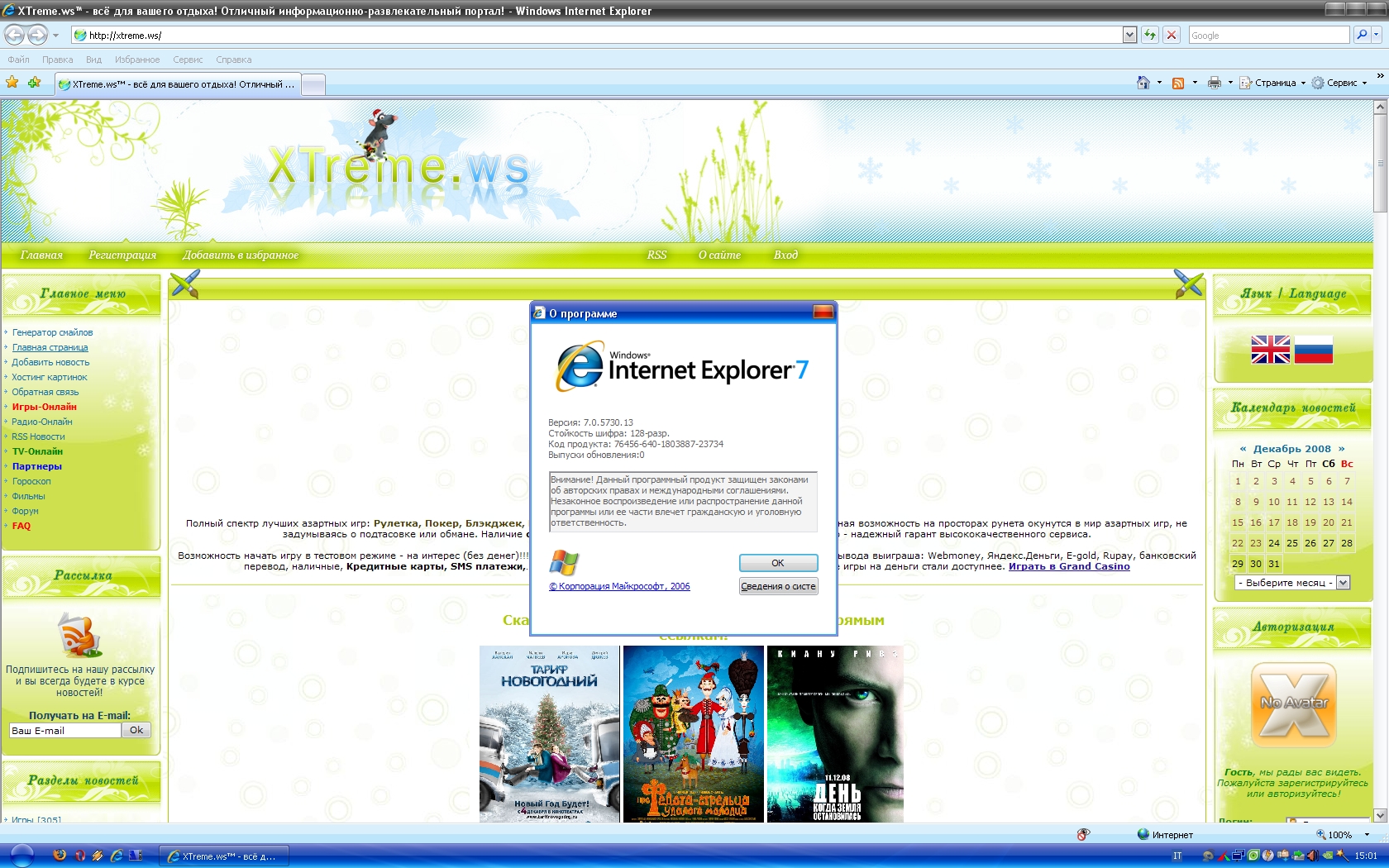
Task: Open the Правка menu
Action: tap(57, 60)
